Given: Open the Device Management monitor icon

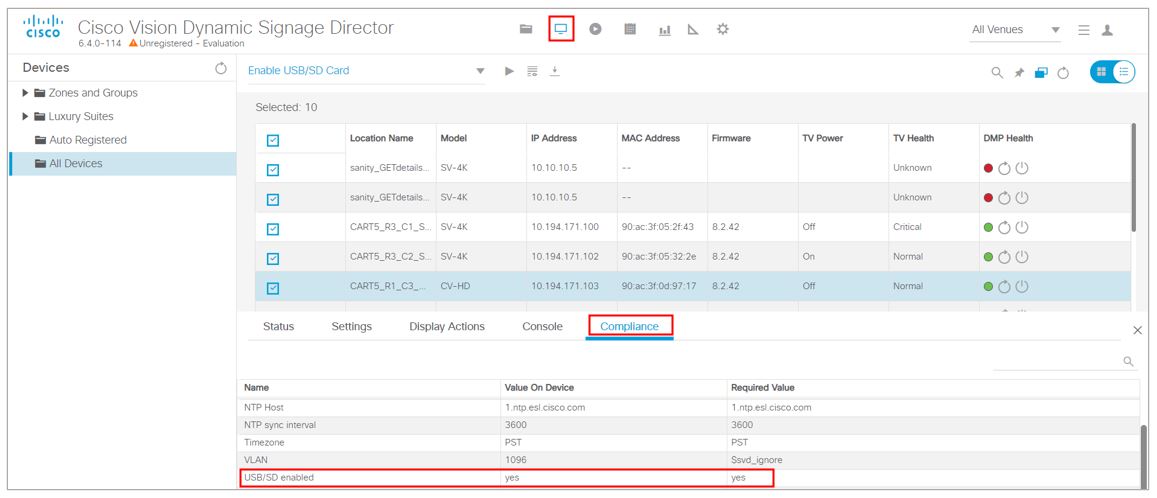Looking at the screenshot, I should [561, 30].
